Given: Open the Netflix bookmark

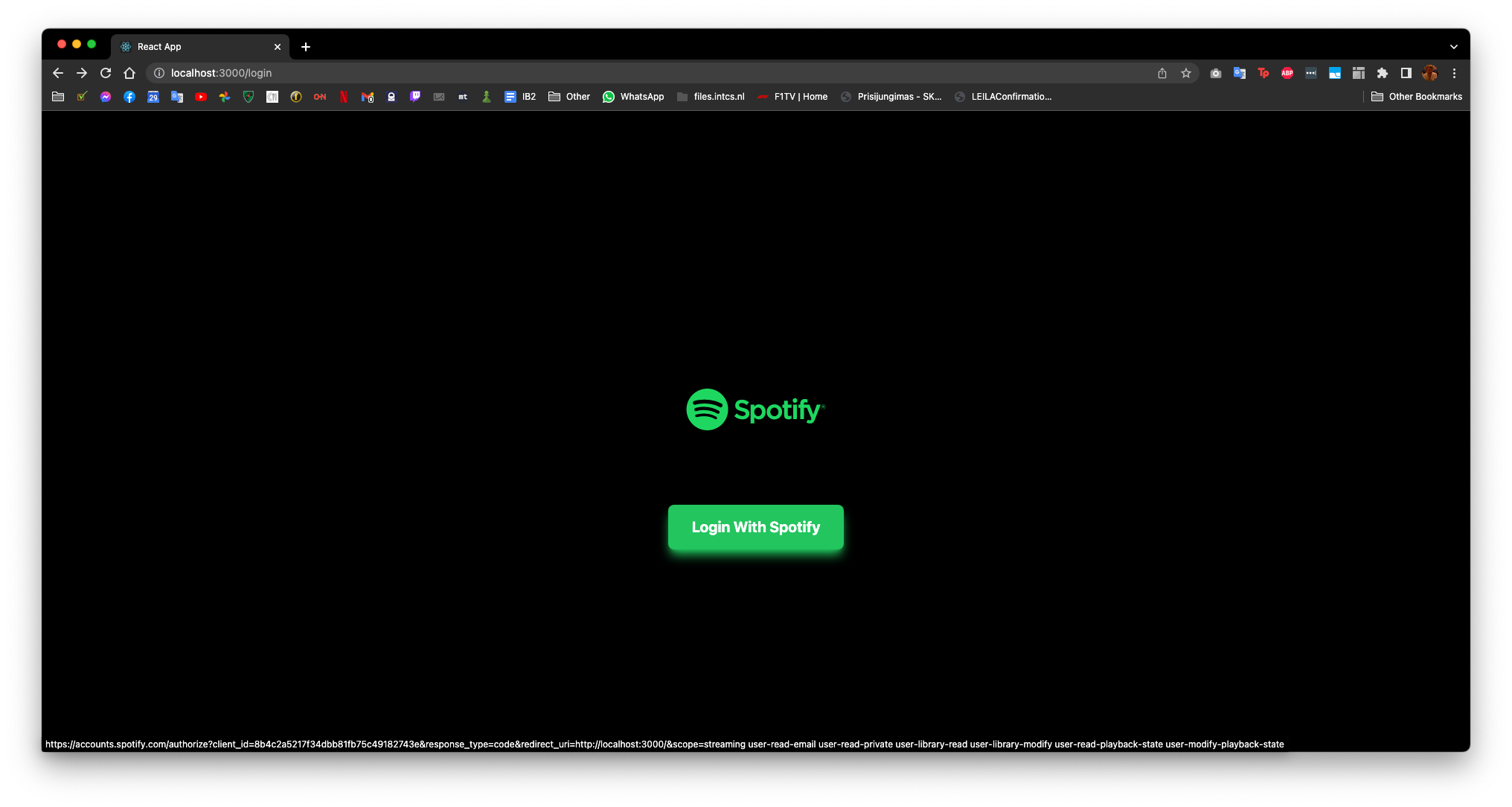Looking at the screenshot, I should pyautogui.click(x=344, y=97).
